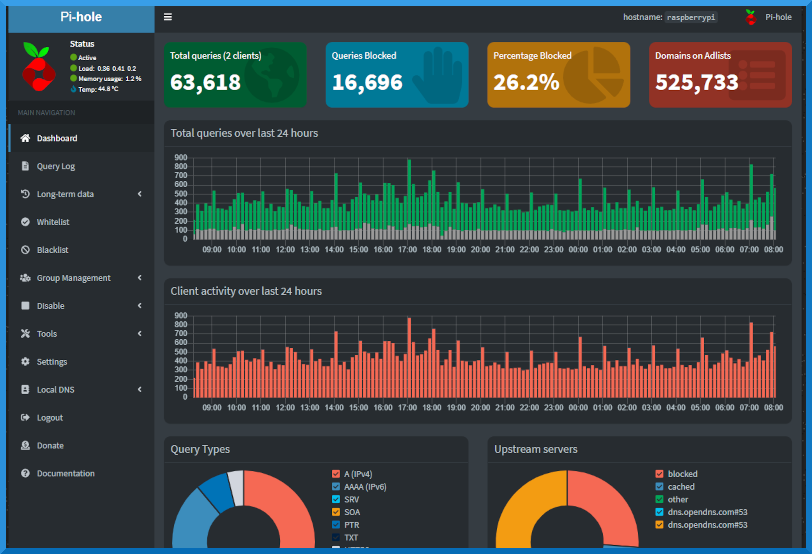Toggle the cached upstream legend checkbox
812x554 pixels.
tap(660, 487)
